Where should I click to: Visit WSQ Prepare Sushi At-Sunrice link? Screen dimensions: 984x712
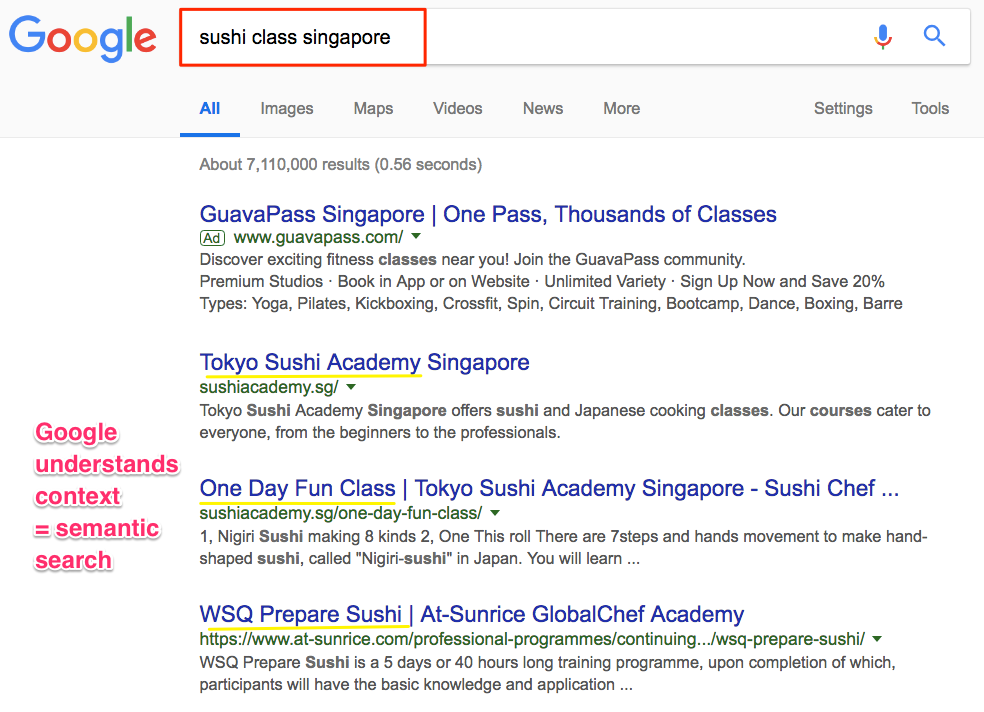(472, 614)
